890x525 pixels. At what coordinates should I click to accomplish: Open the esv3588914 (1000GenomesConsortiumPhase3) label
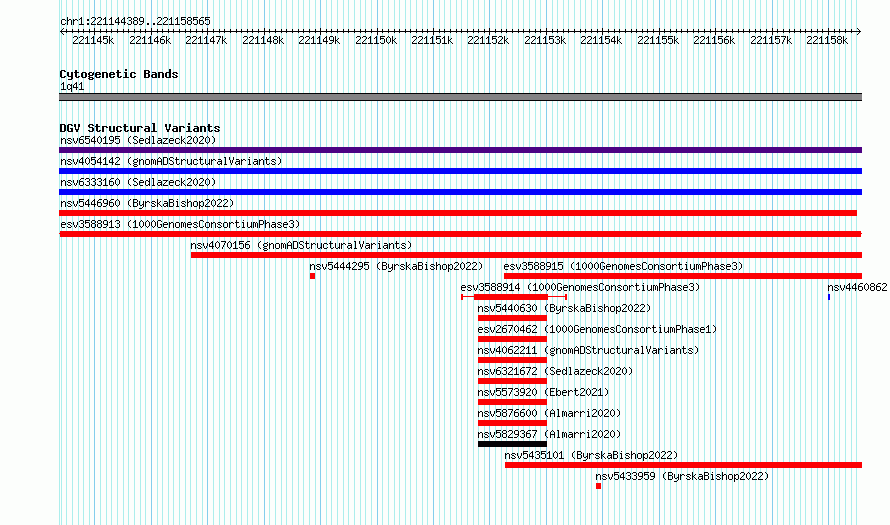(x=580, y=287)
